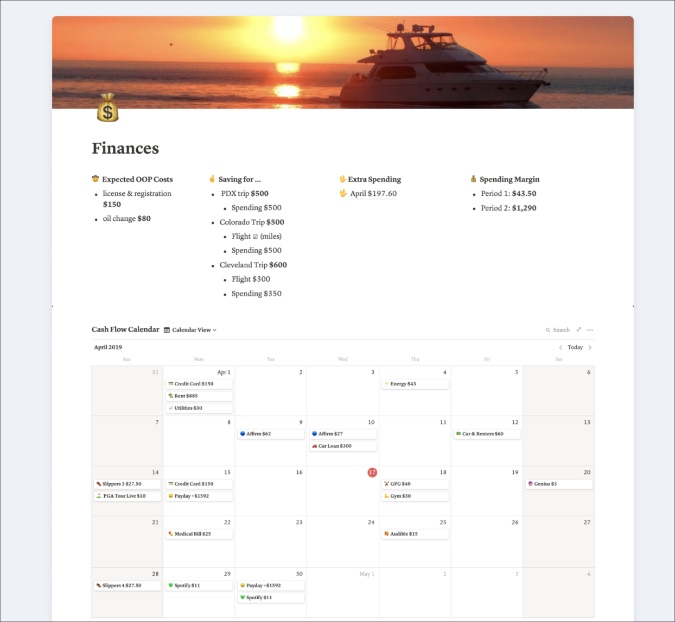The width and height of the screenshot is (675, 622).
Task: Open the Audible $15 entry
Action: pos(415,534)
